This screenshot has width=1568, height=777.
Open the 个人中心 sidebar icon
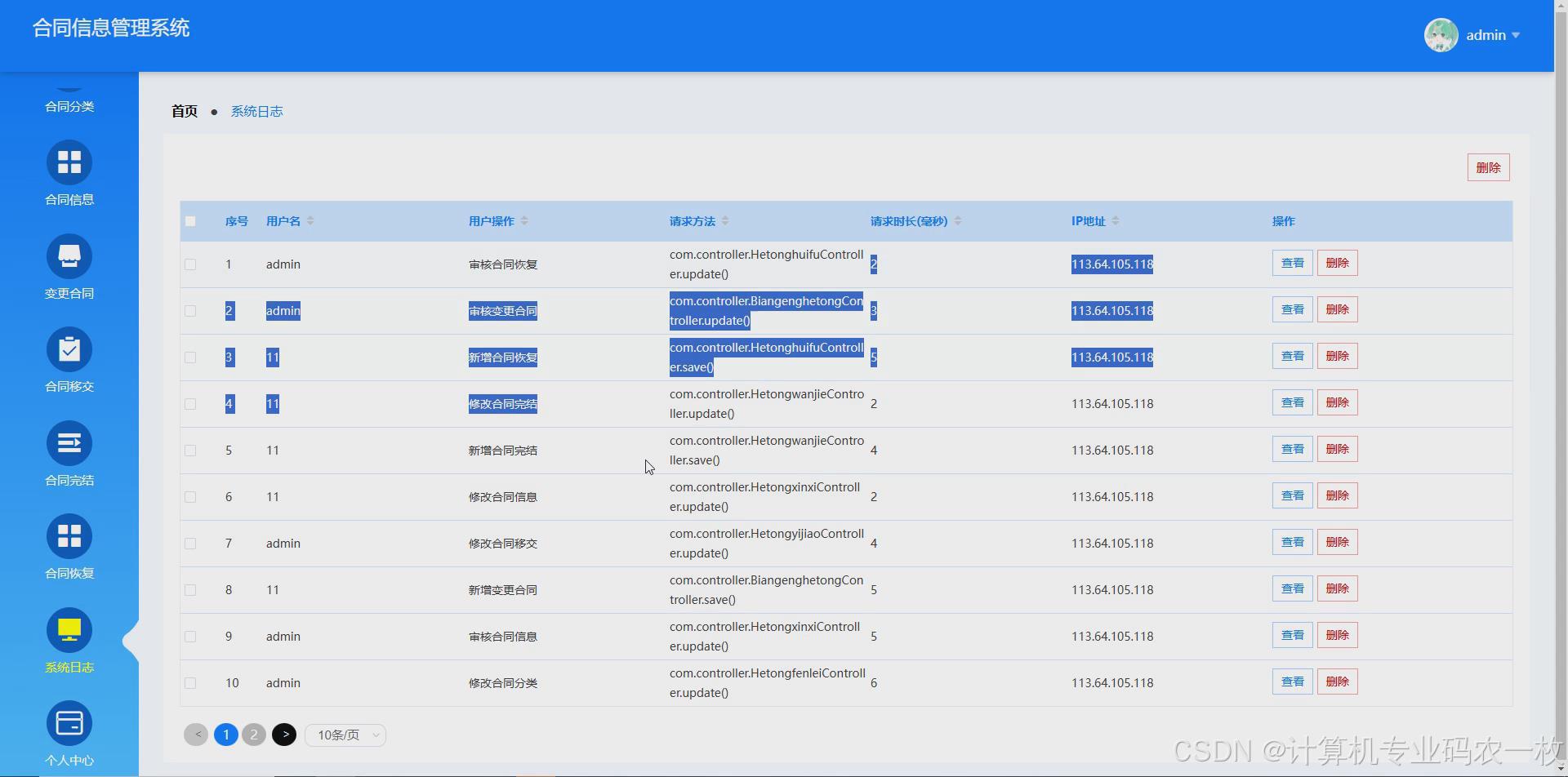click(x=69, y=723)
